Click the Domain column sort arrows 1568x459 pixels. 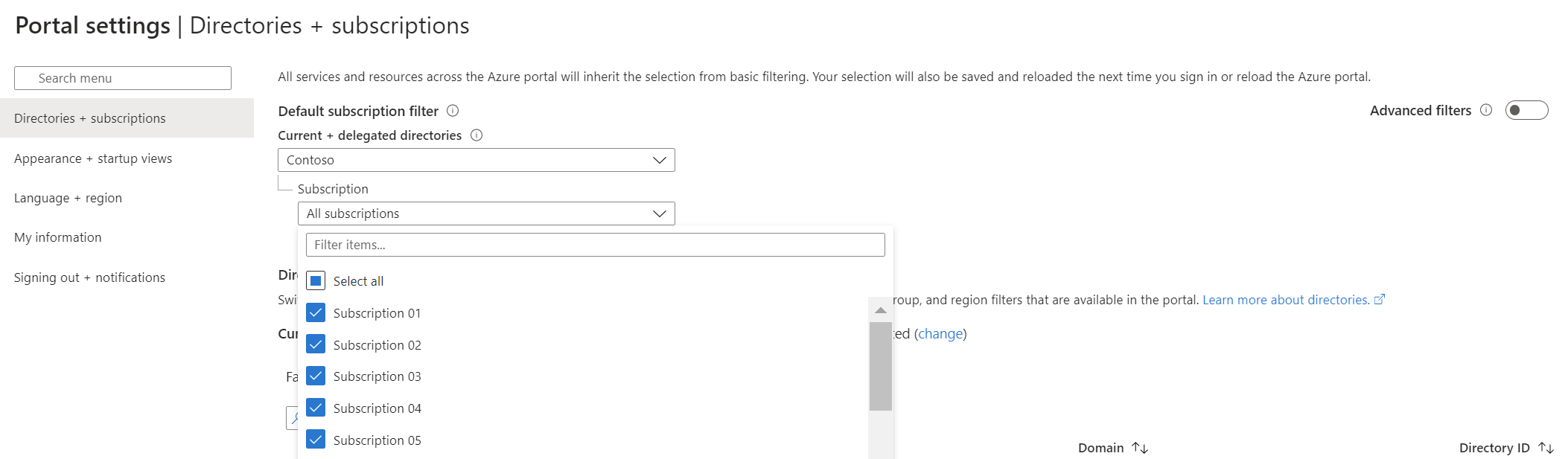[1140, 448]
